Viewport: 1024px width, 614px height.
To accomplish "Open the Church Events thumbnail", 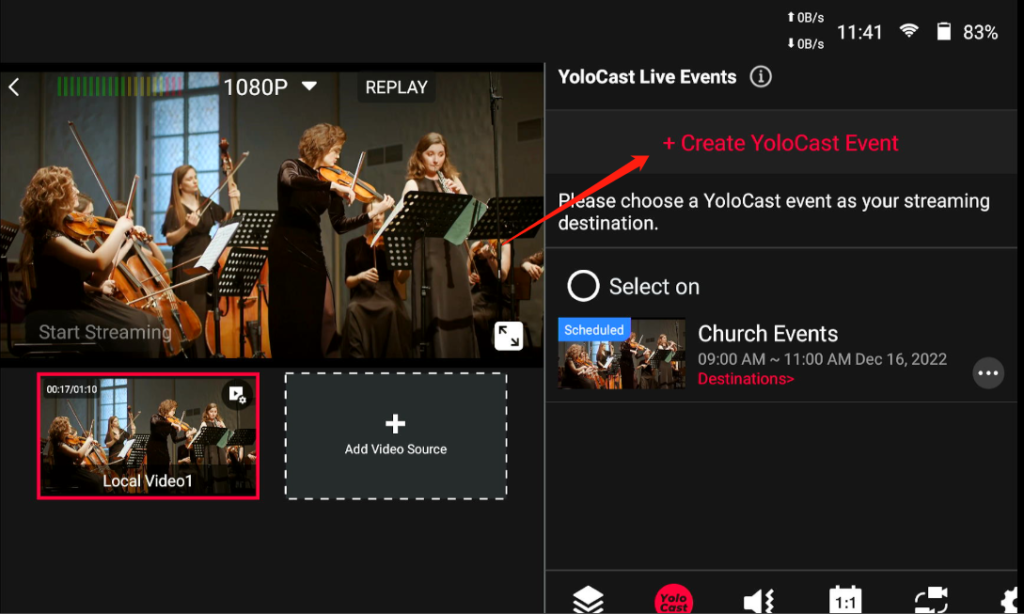I will 622,353.
